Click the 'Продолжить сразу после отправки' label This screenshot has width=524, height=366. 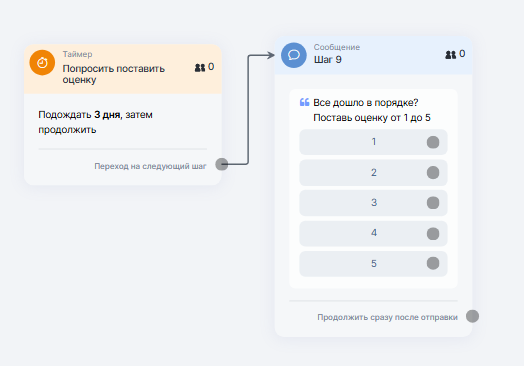[387, 317]
